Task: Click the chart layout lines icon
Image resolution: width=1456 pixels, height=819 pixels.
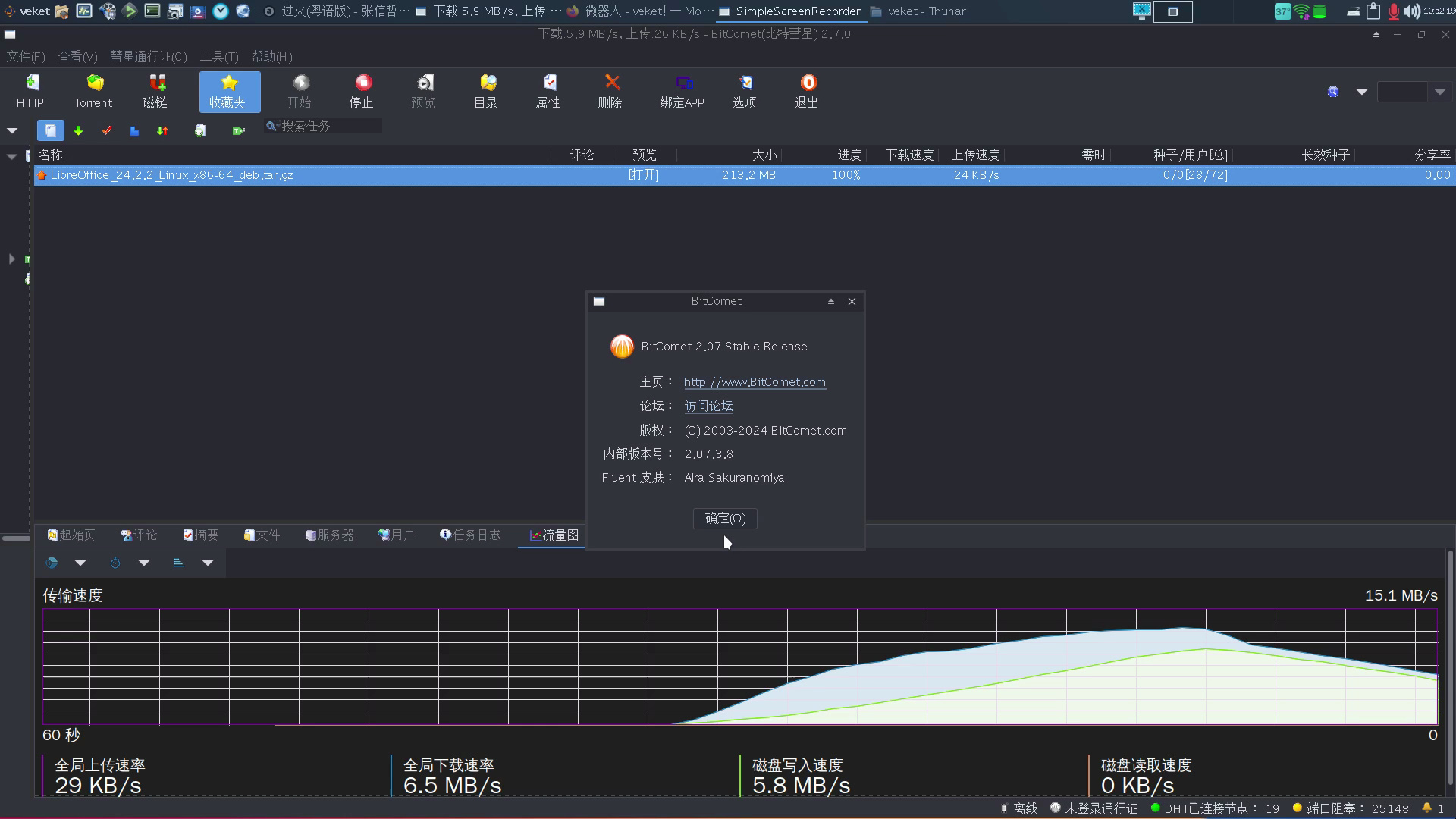Action: pyautogui.click(x=179, y=563)
